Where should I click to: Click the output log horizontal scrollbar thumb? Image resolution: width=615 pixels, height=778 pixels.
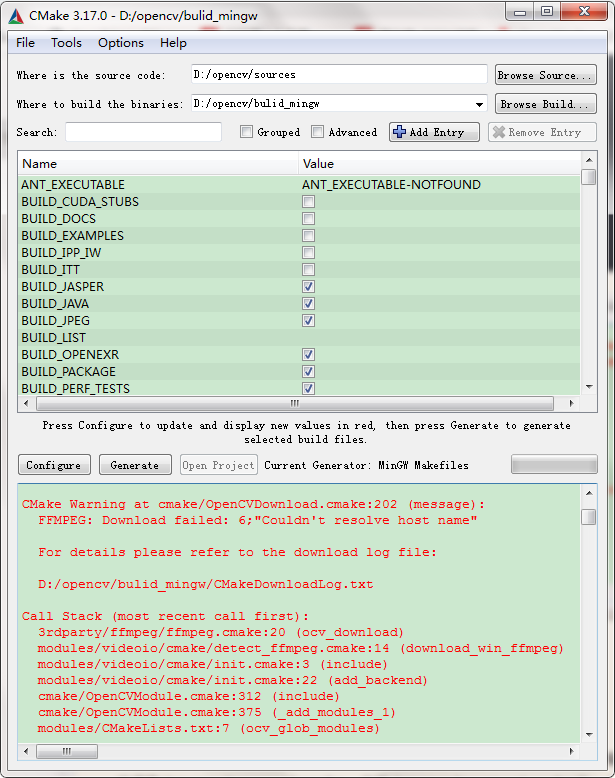pyautogui.click(x=67, y=751)
